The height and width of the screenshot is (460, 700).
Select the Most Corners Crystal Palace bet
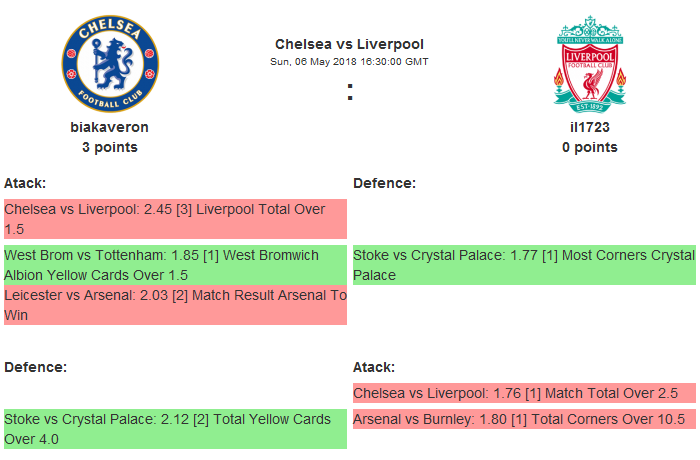pyautogui.click(x=524, y=265)
